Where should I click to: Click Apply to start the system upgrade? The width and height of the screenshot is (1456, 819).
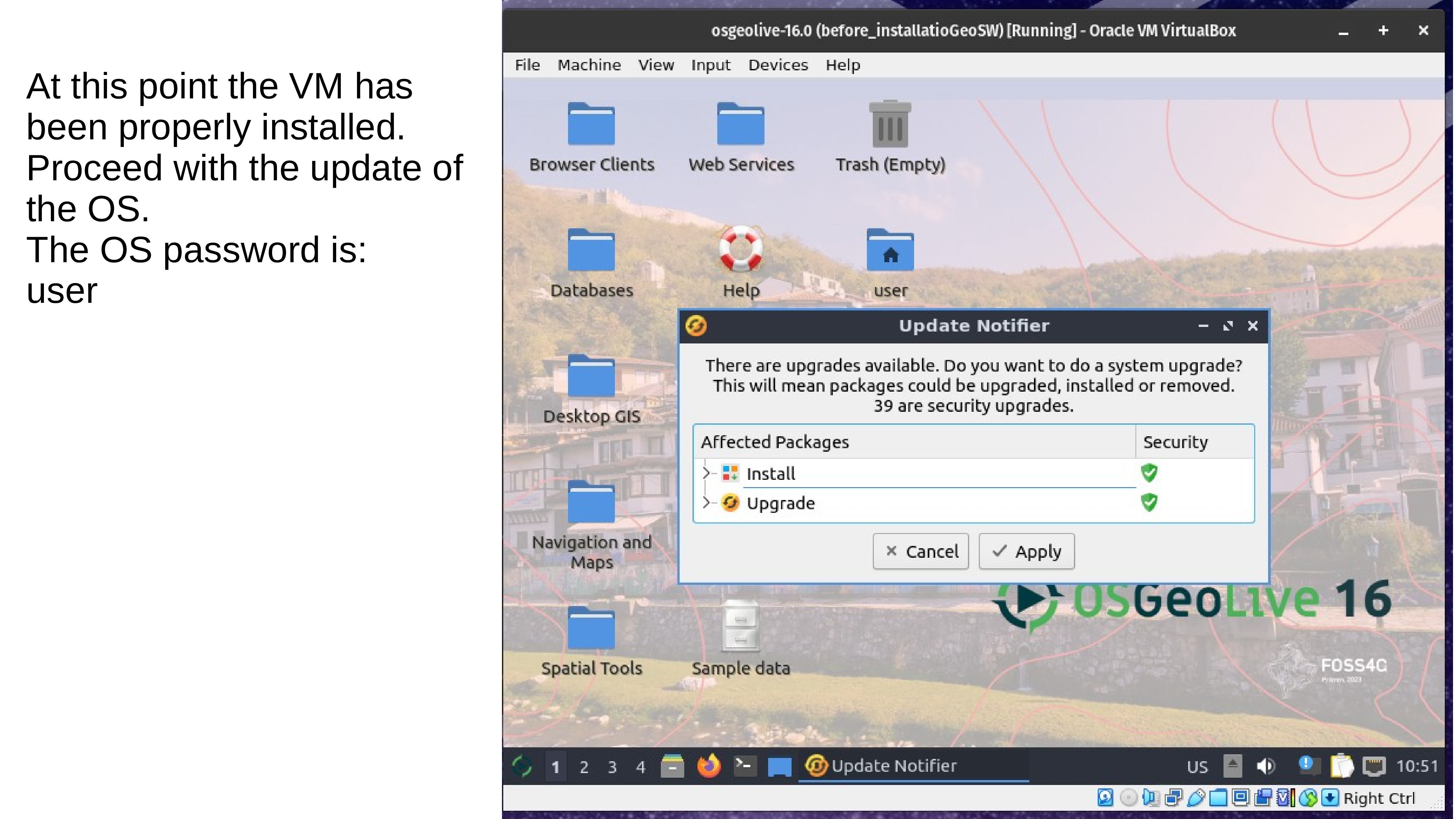[x=1026, y=551]
